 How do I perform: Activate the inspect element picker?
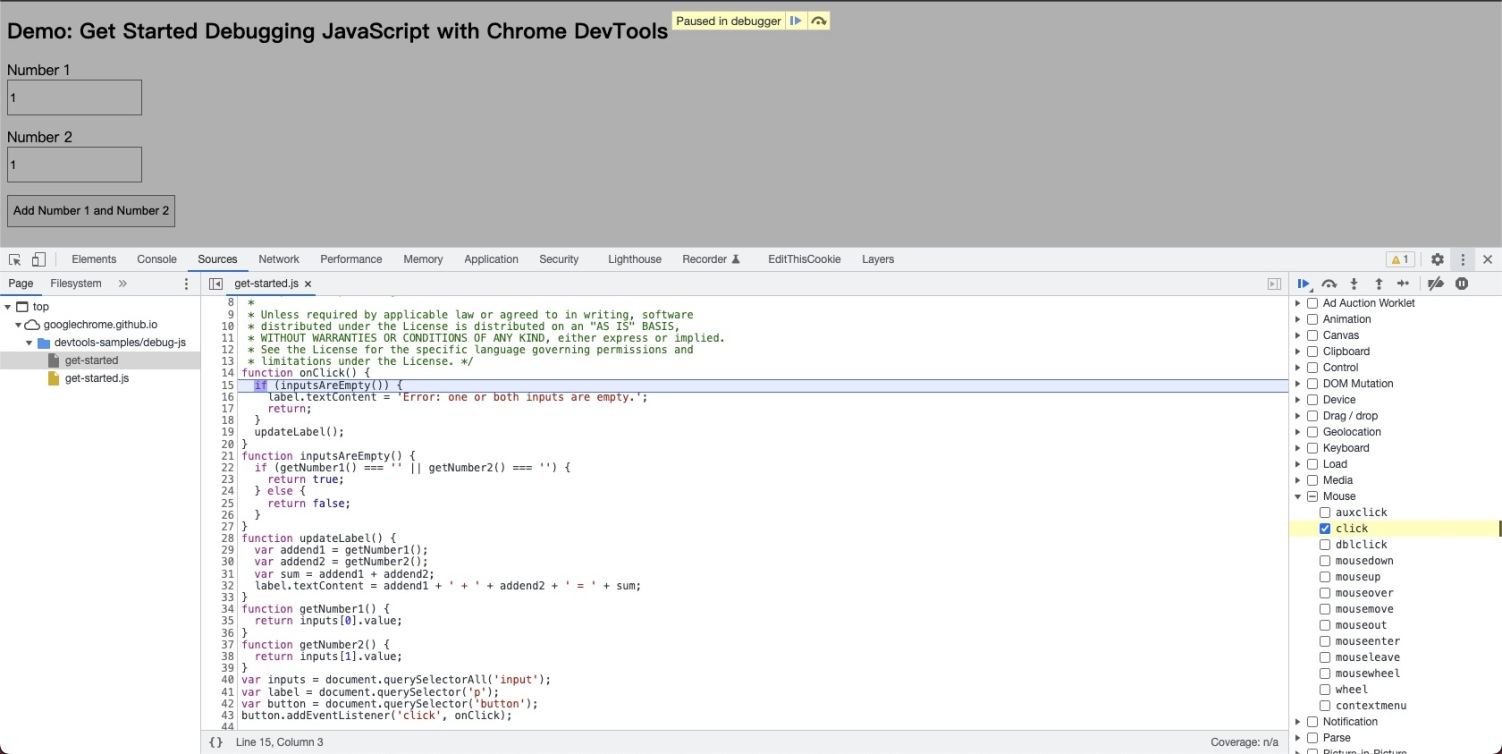[16, 259]
